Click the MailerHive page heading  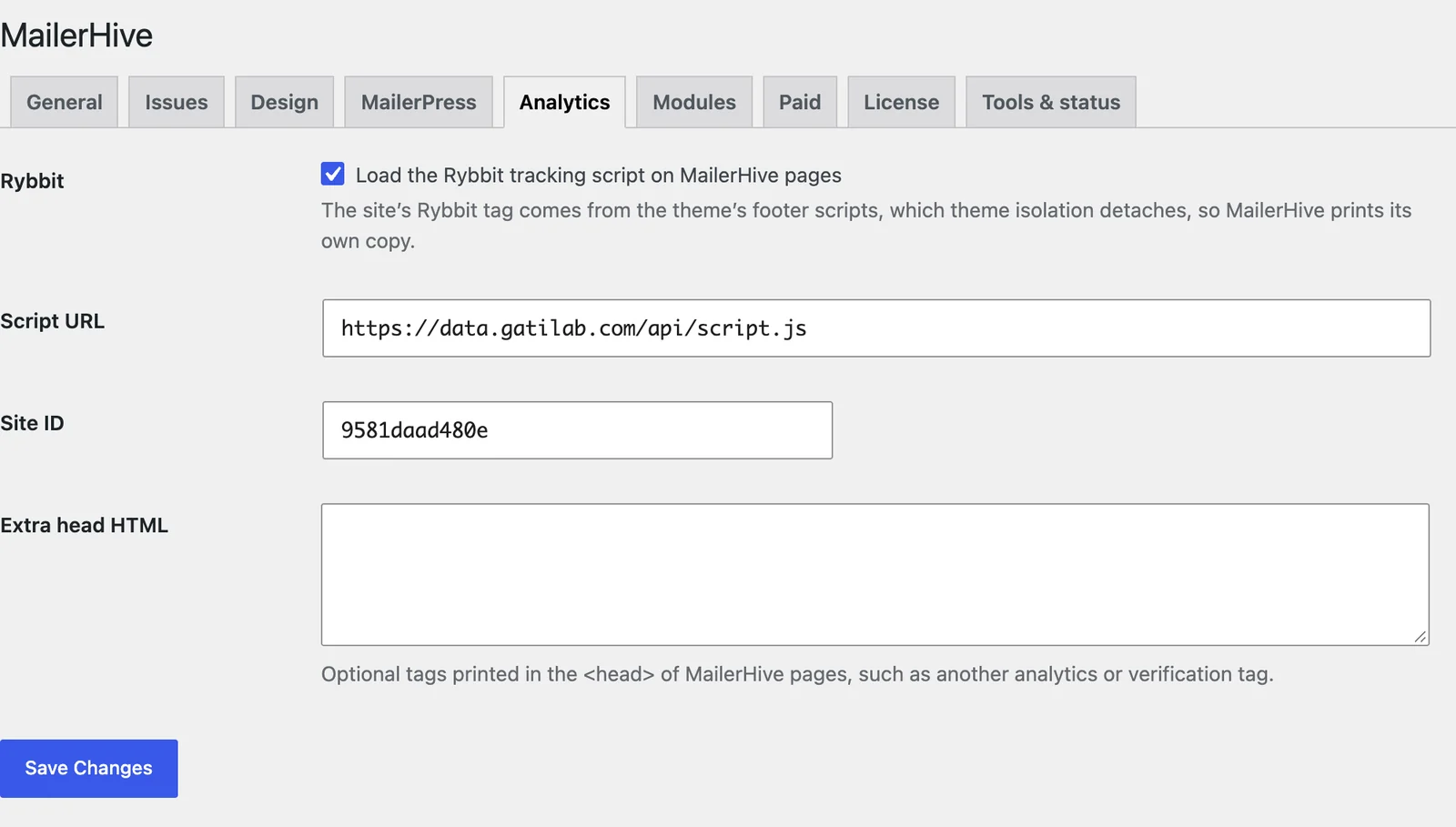coord(76,35)
